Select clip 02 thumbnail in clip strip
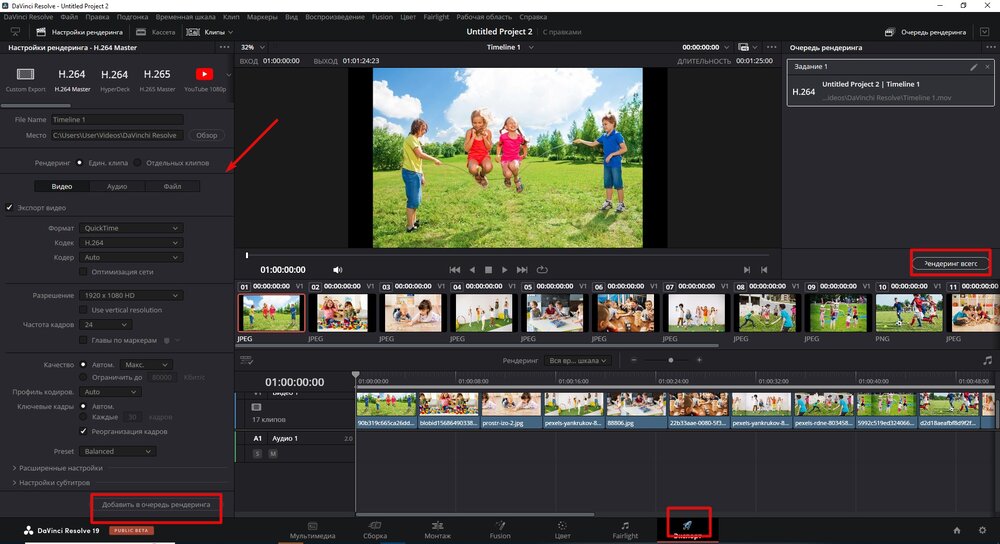Image resolution: width=1000 pixels, height=544 pixels. [342, 312]
